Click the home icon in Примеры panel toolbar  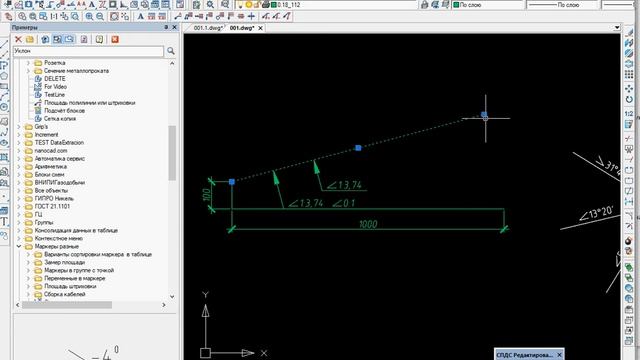(45, 39)
